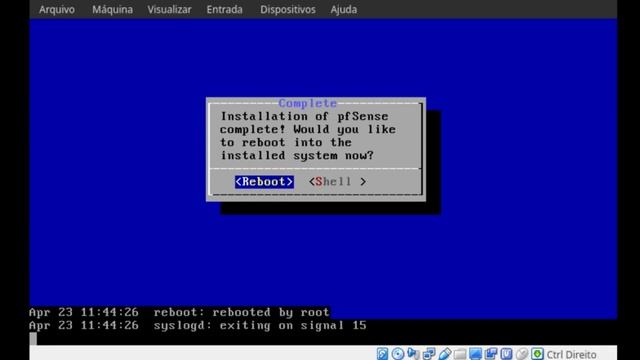640x360 pixels.
Task: Click the USB devices status icon
Action: click(x=444, y=354)
